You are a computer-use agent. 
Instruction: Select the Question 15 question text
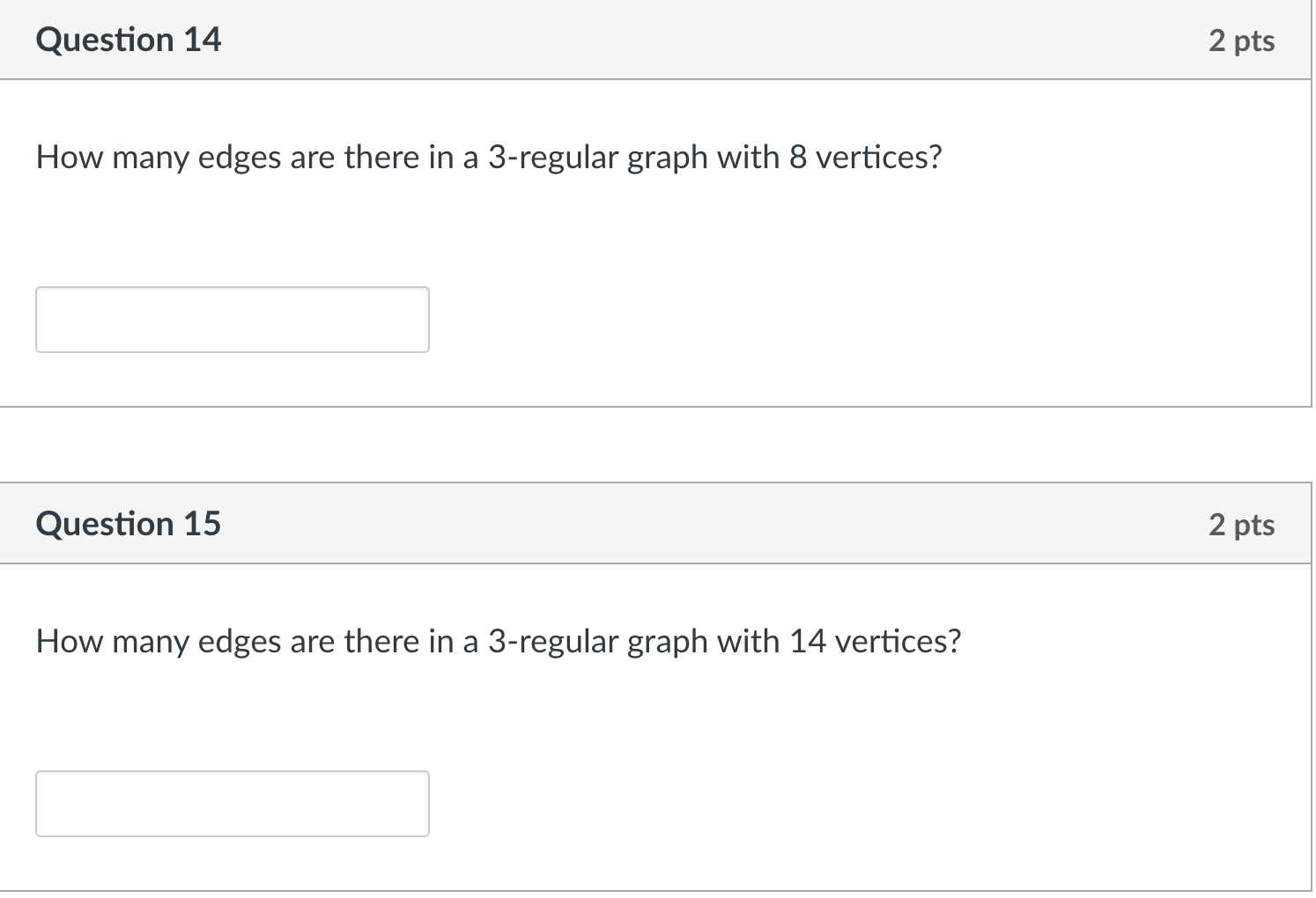click(x=498, y=641)
